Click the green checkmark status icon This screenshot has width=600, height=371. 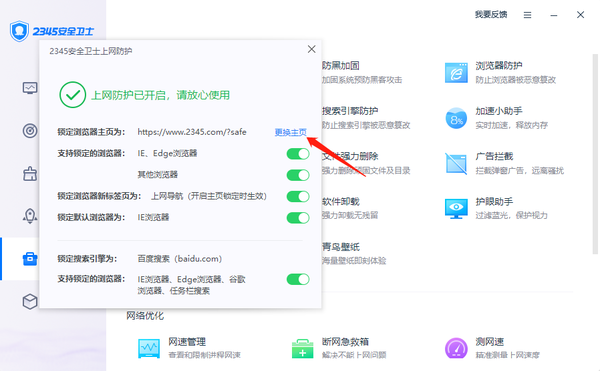click(x=72, y=95)
